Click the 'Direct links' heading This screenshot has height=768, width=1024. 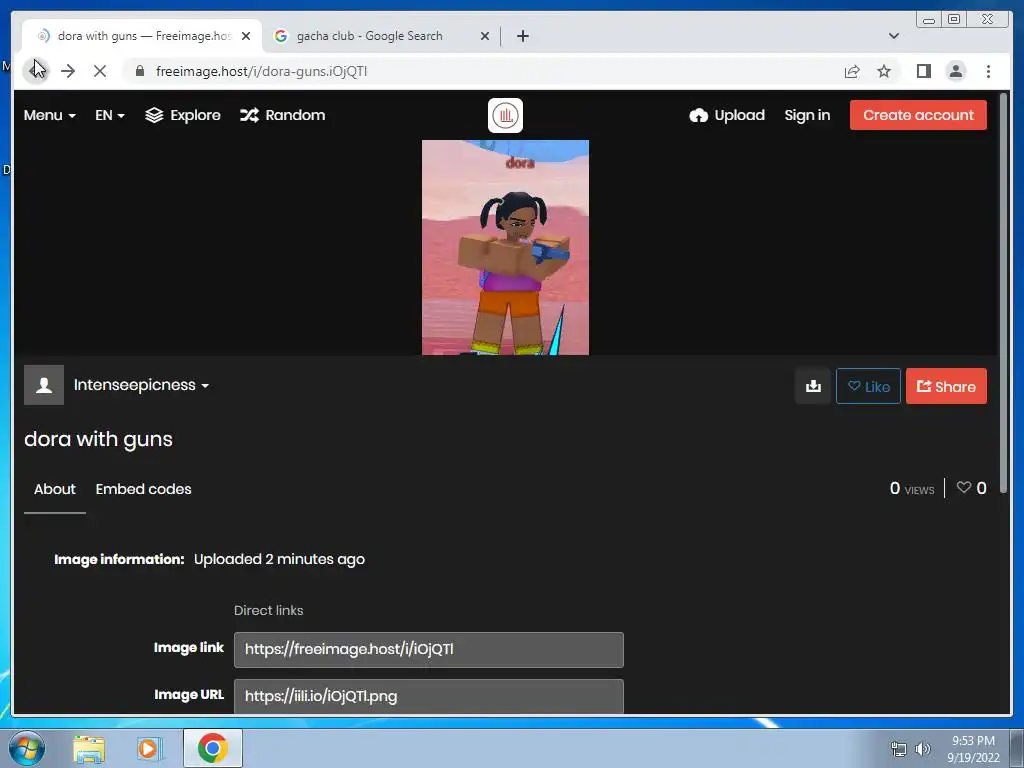(x=268, y=611)
